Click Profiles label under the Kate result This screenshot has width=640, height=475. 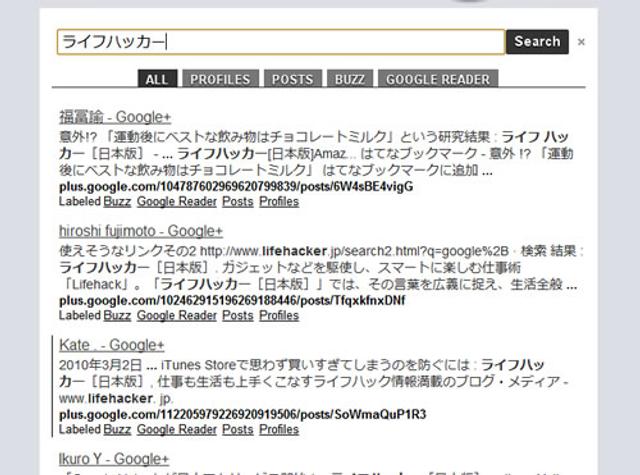pos(279,429)
